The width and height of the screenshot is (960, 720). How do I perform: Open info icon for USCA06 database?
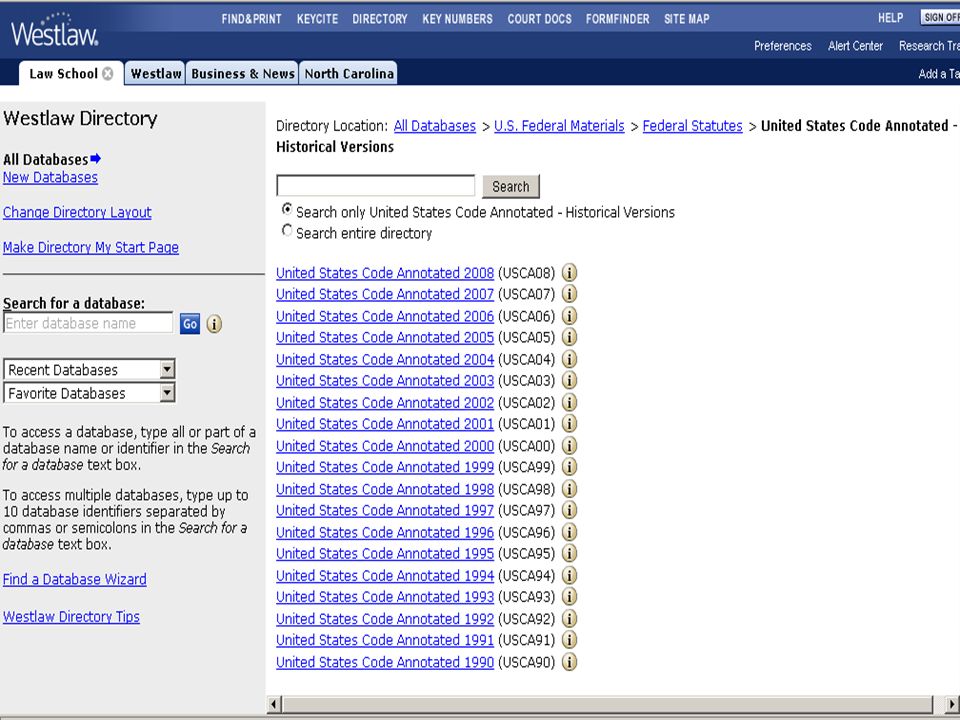click(569, 316)
